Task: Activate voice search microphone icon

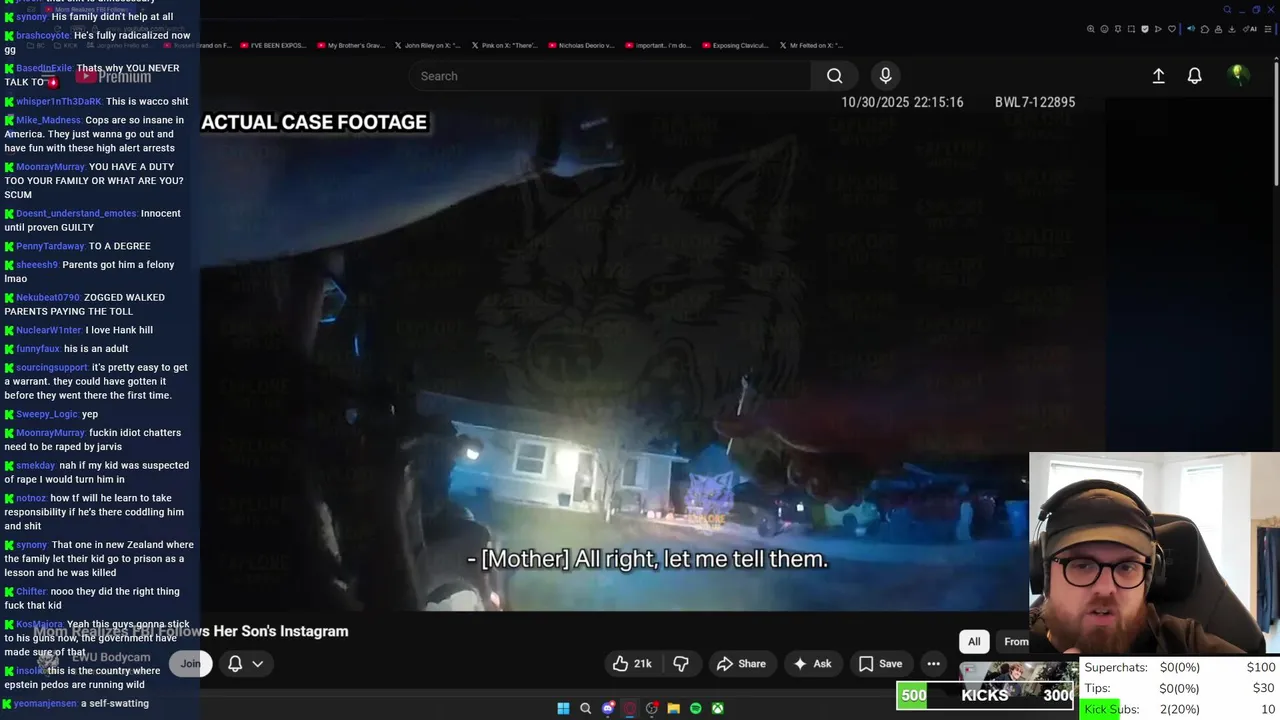Action: pos(885,76)
